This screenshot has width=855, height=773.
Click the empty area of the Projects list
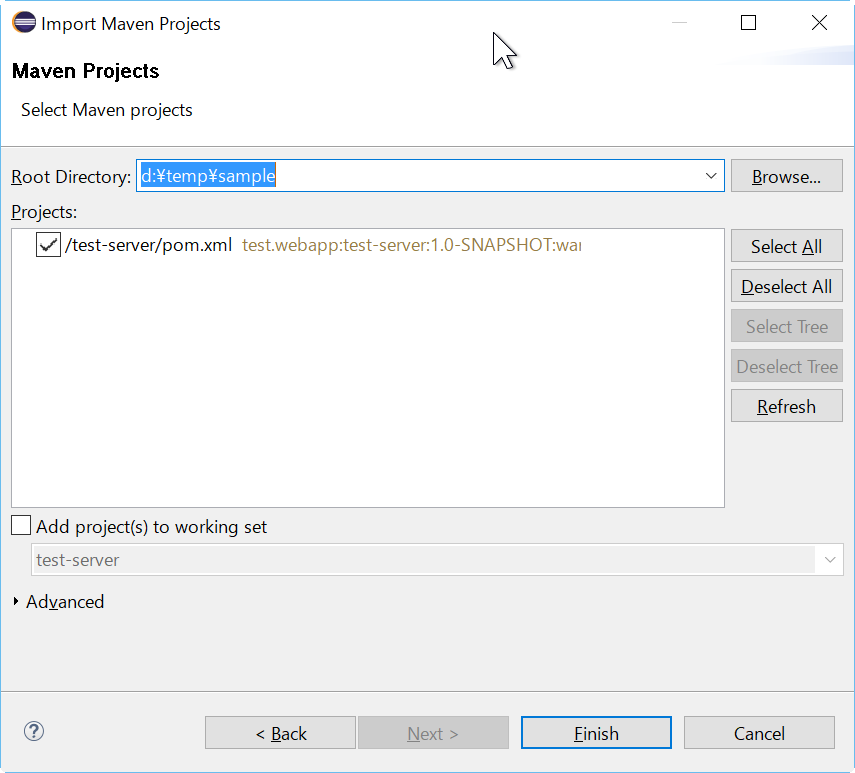(x=360, y=400)
